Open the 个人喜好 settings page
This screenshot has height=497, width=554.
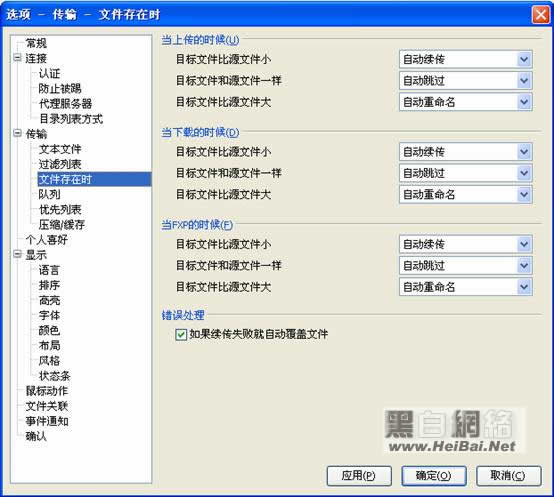point(46,240)
